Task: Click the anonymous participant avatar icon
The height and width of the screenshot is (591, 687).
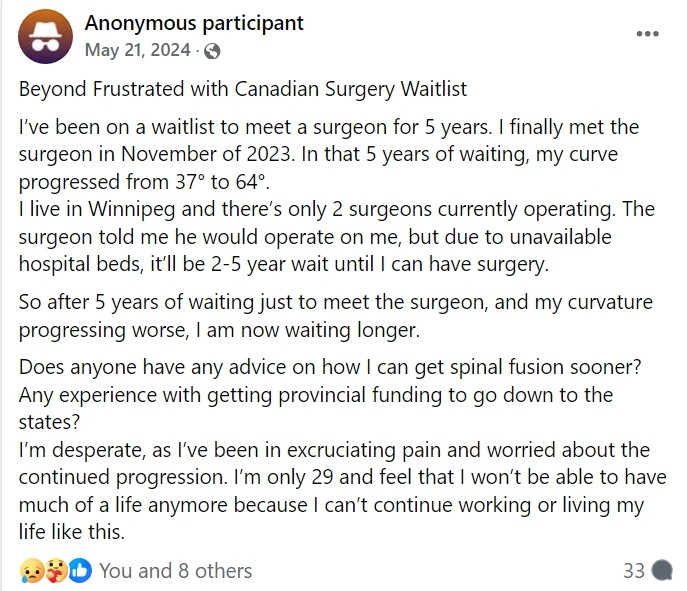Action: [46, 35]
